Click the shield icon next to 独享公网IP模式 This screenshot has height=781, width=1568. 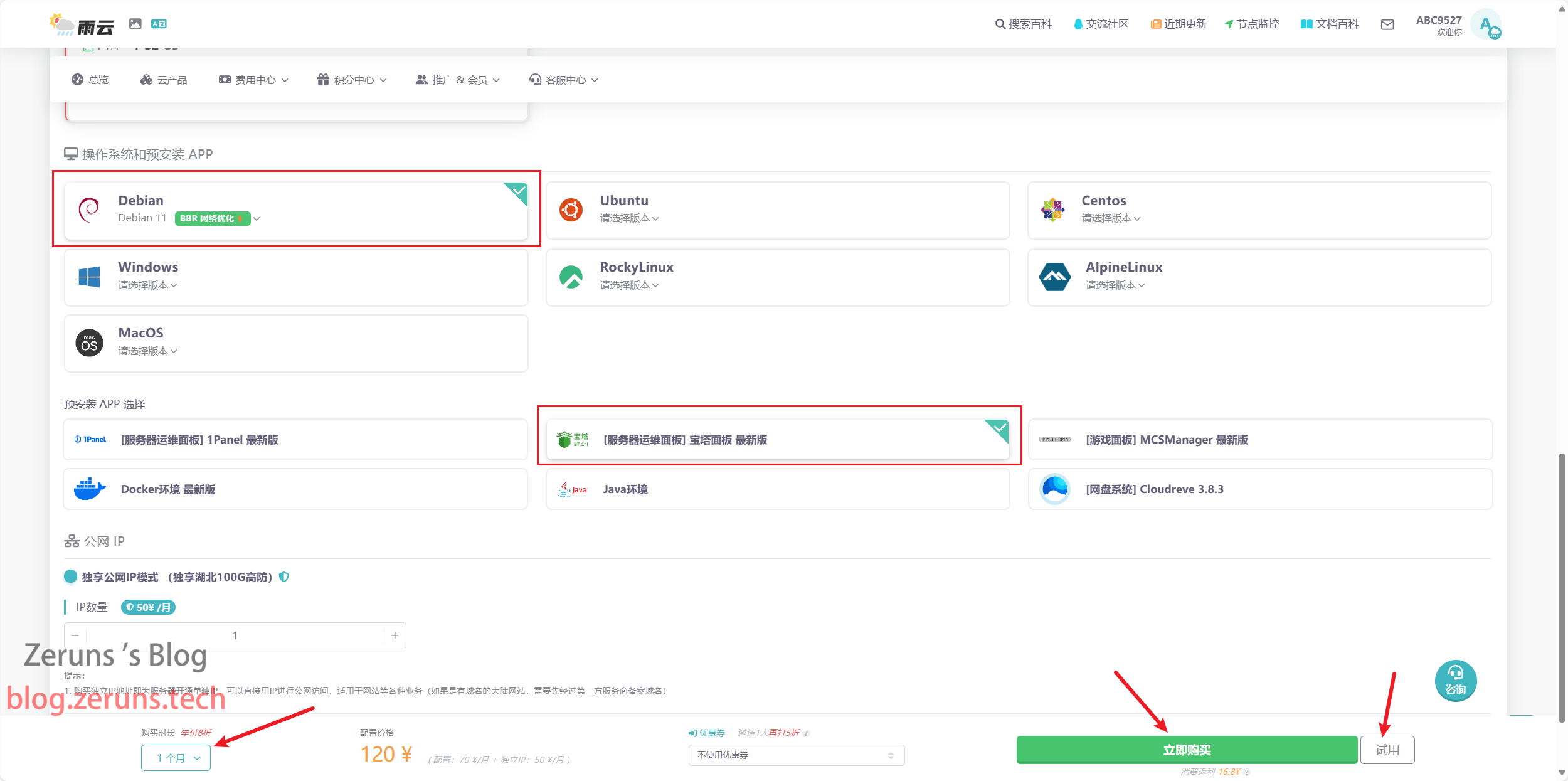coord(284,577)
